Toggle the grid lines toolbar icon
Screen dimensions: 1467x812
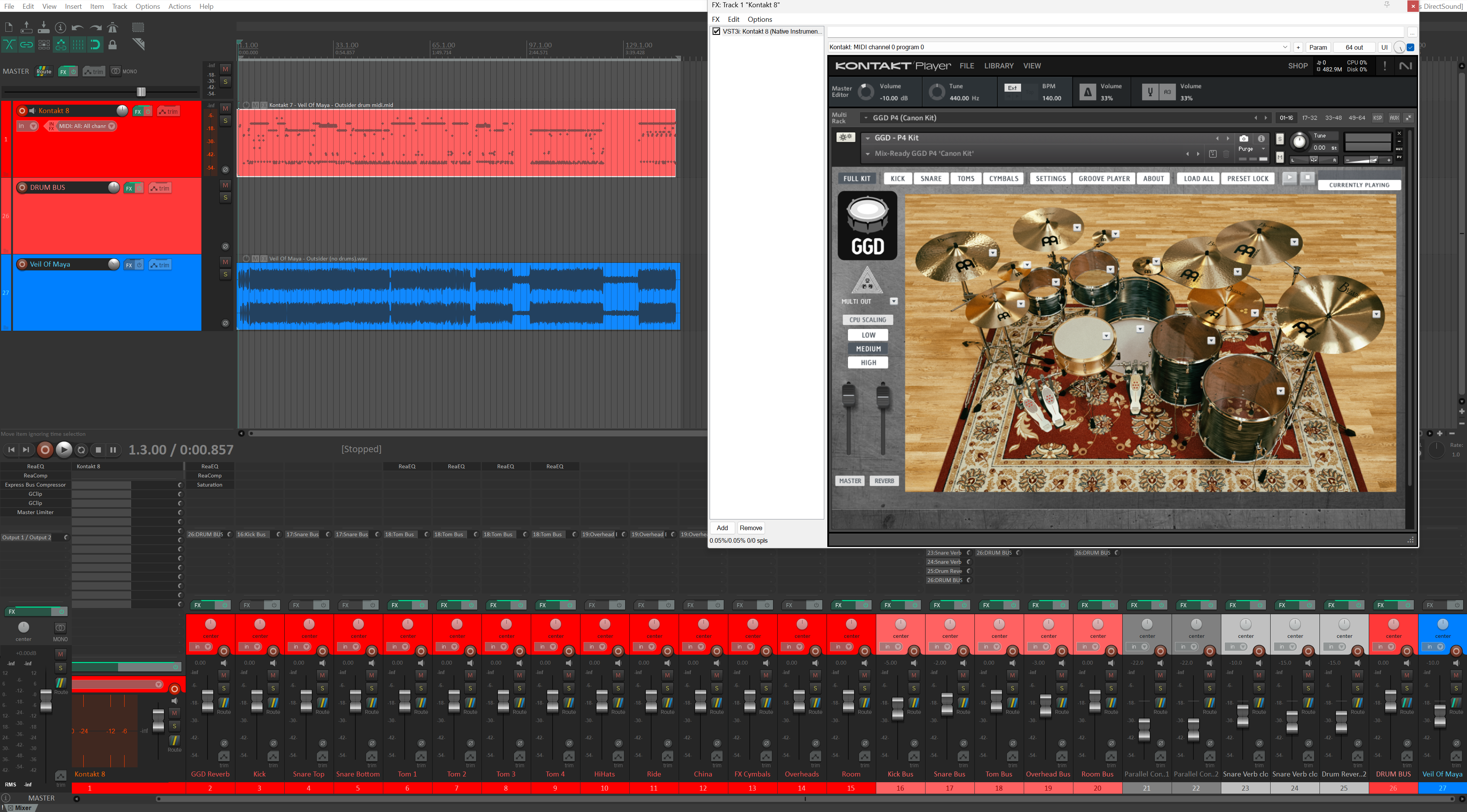[x=78, y=44]
